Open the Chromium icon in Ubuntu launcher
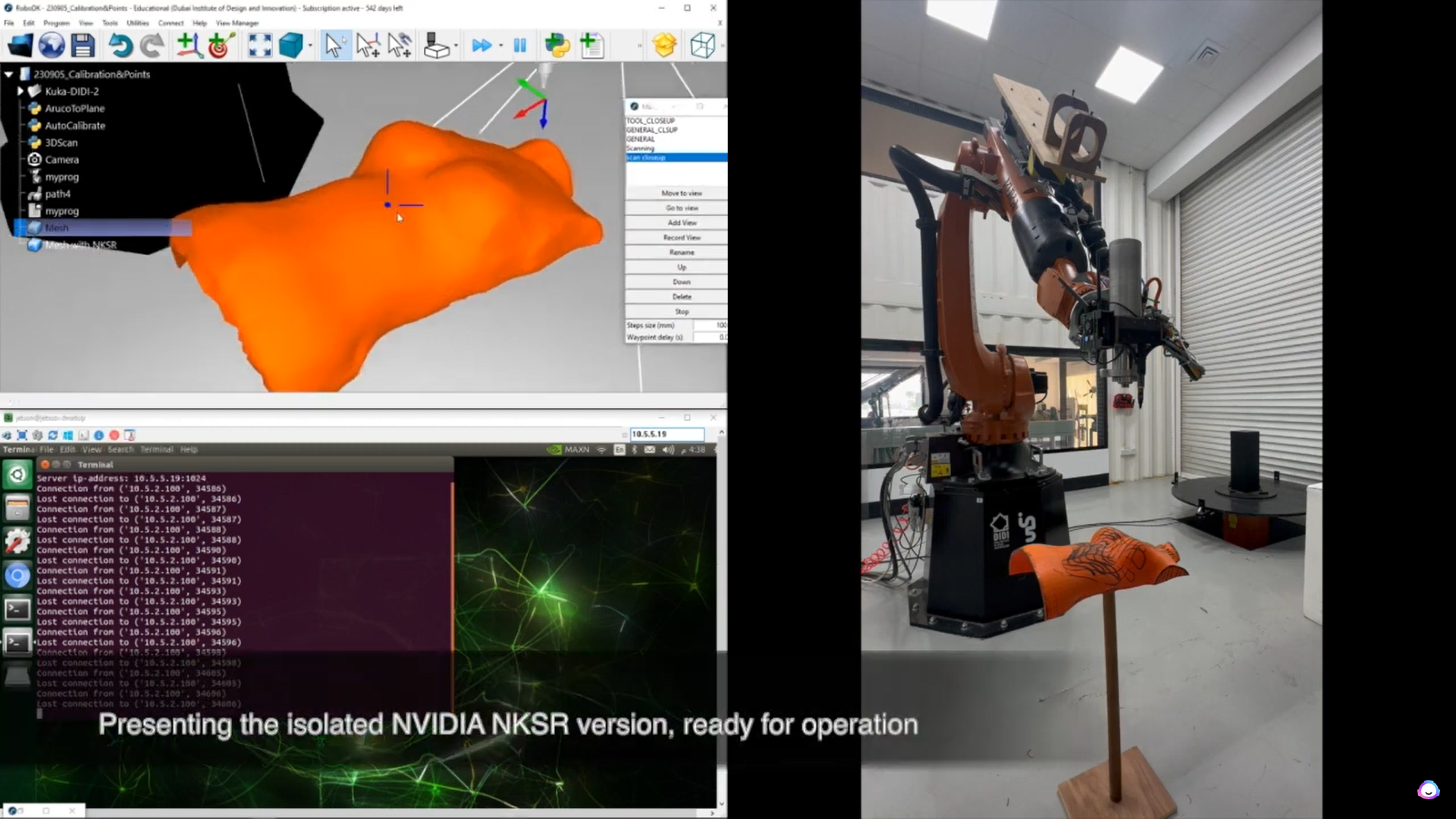The width and height of the screenshot is (1456, 819). pyautogui.click(x=17, y=576)
